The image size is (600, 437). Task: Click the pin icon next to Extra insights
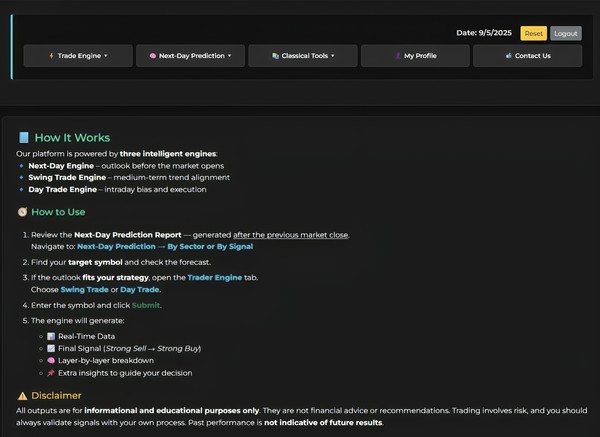point(50,373)
